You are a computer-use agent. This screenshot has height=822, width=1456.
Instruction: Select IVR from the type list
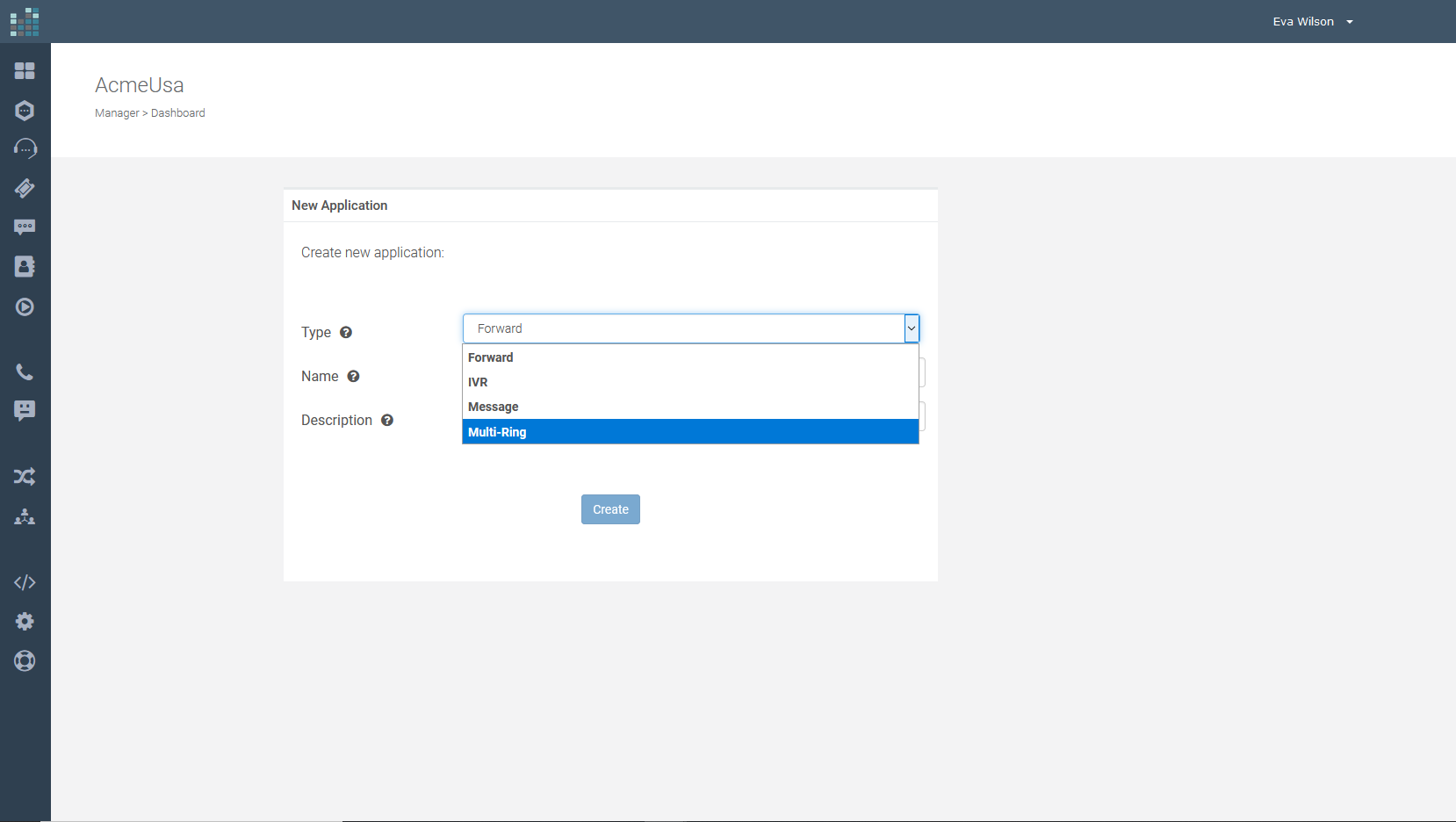(690, 382)
